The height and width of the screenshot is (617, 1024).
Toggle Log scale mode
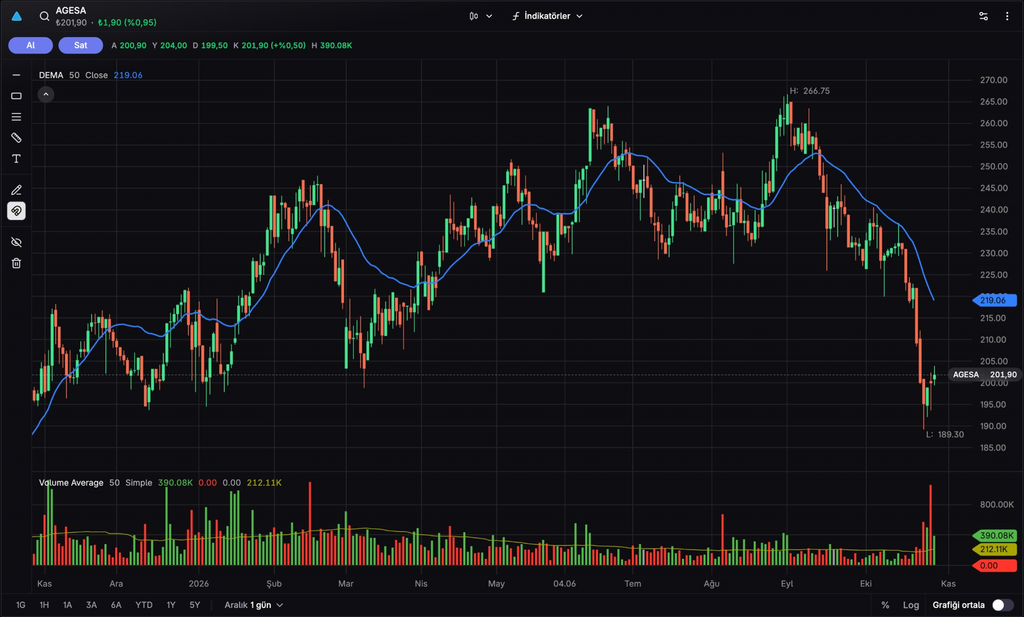911,605
